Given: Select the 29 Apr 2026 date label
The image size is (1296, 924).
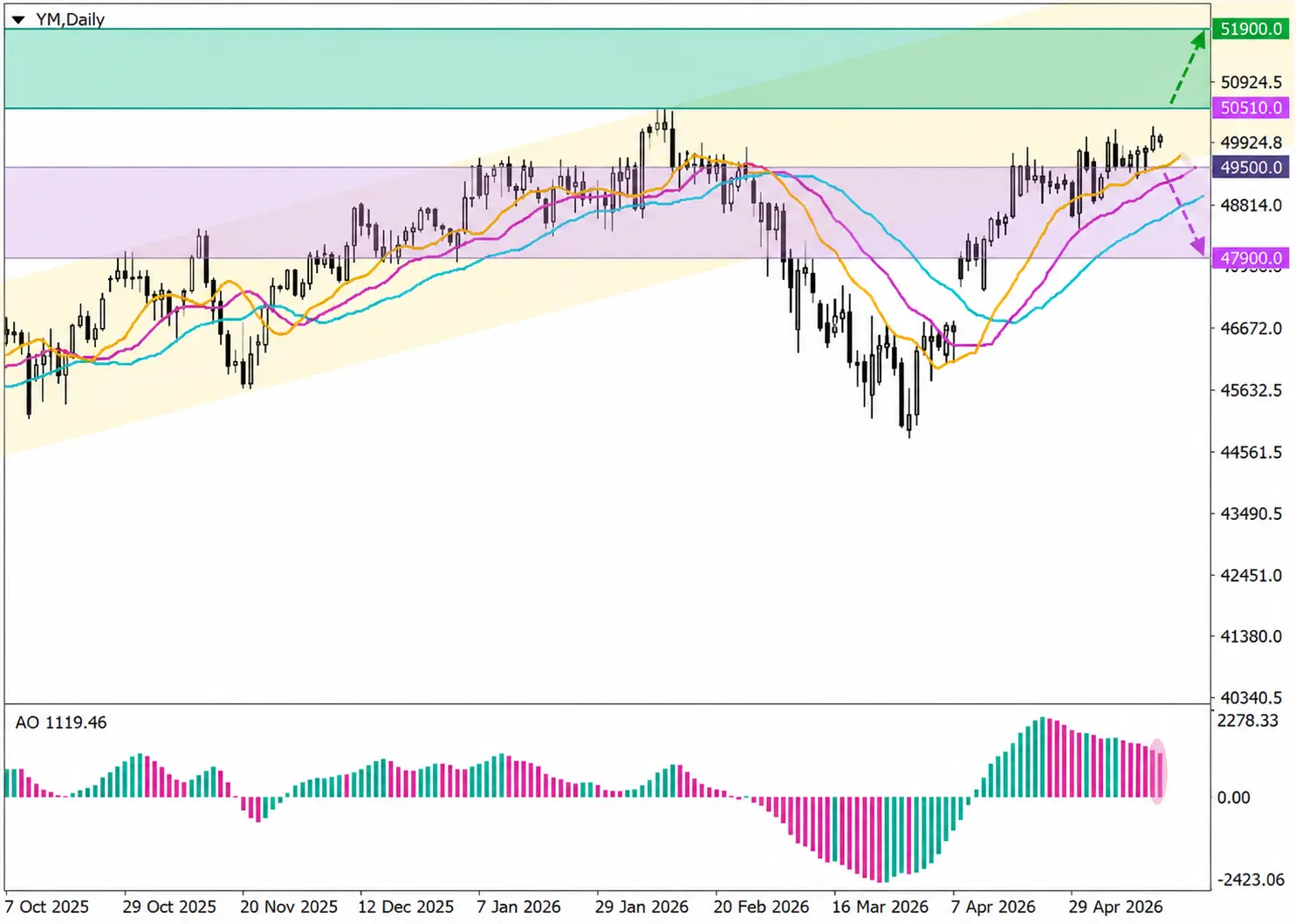Looking at the screenshot, I should (1115, 907).
